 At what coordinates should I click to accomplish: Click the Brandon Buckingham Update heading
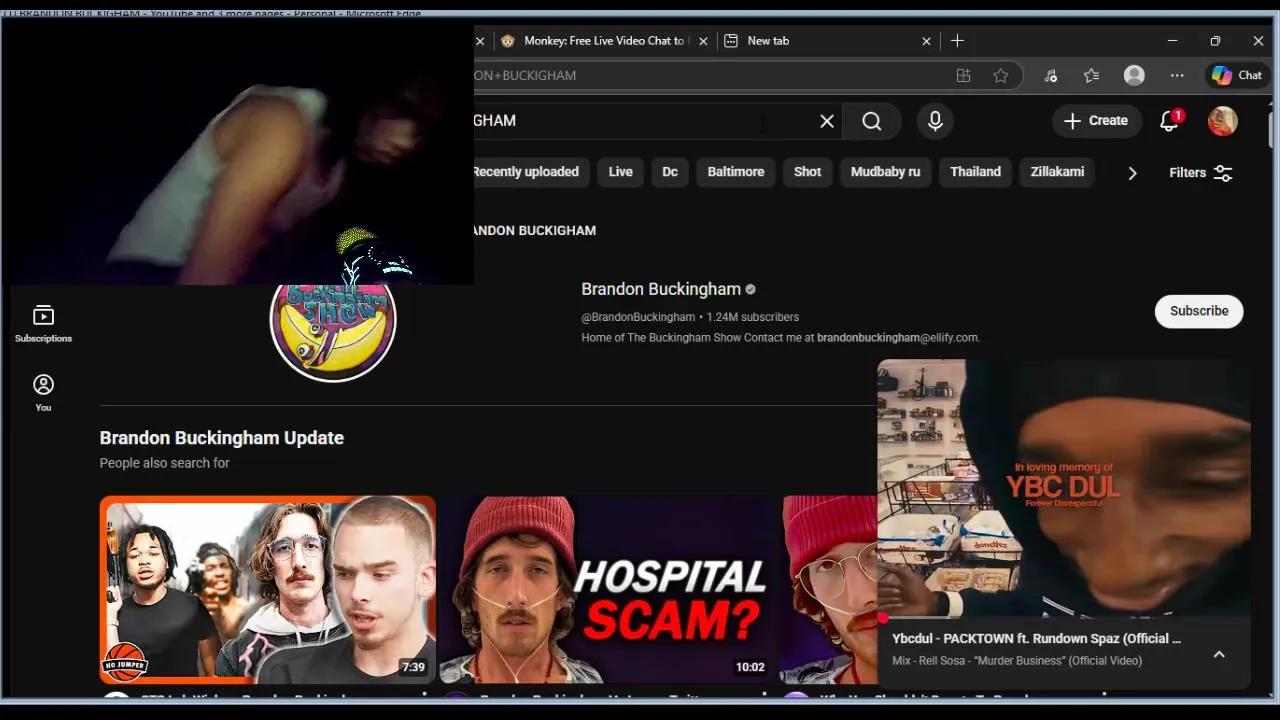click(x=222, y=438)
